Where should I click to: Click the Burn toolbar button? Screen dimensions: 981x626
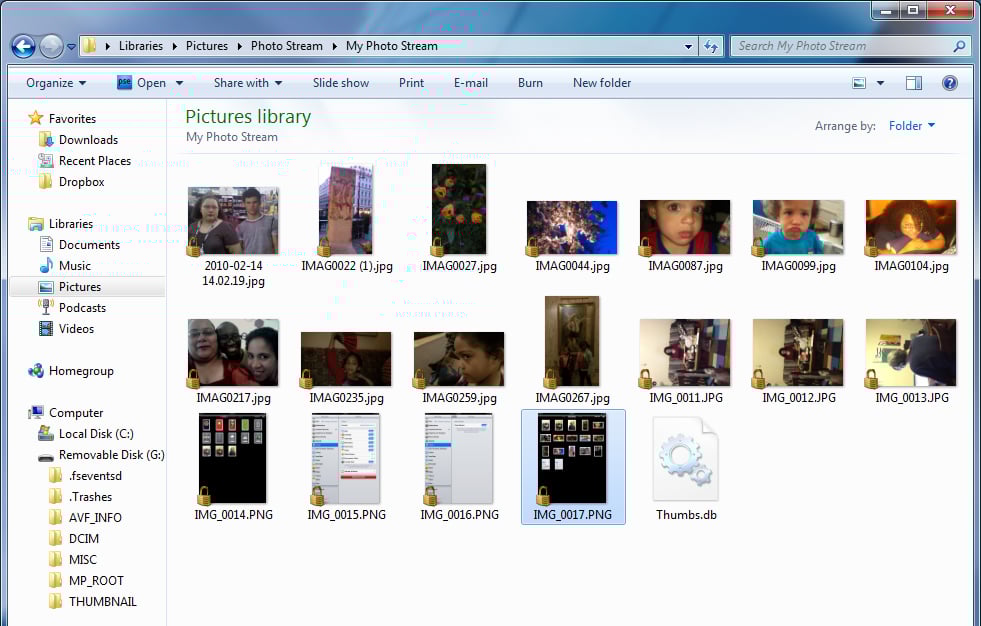click(530, 83)
